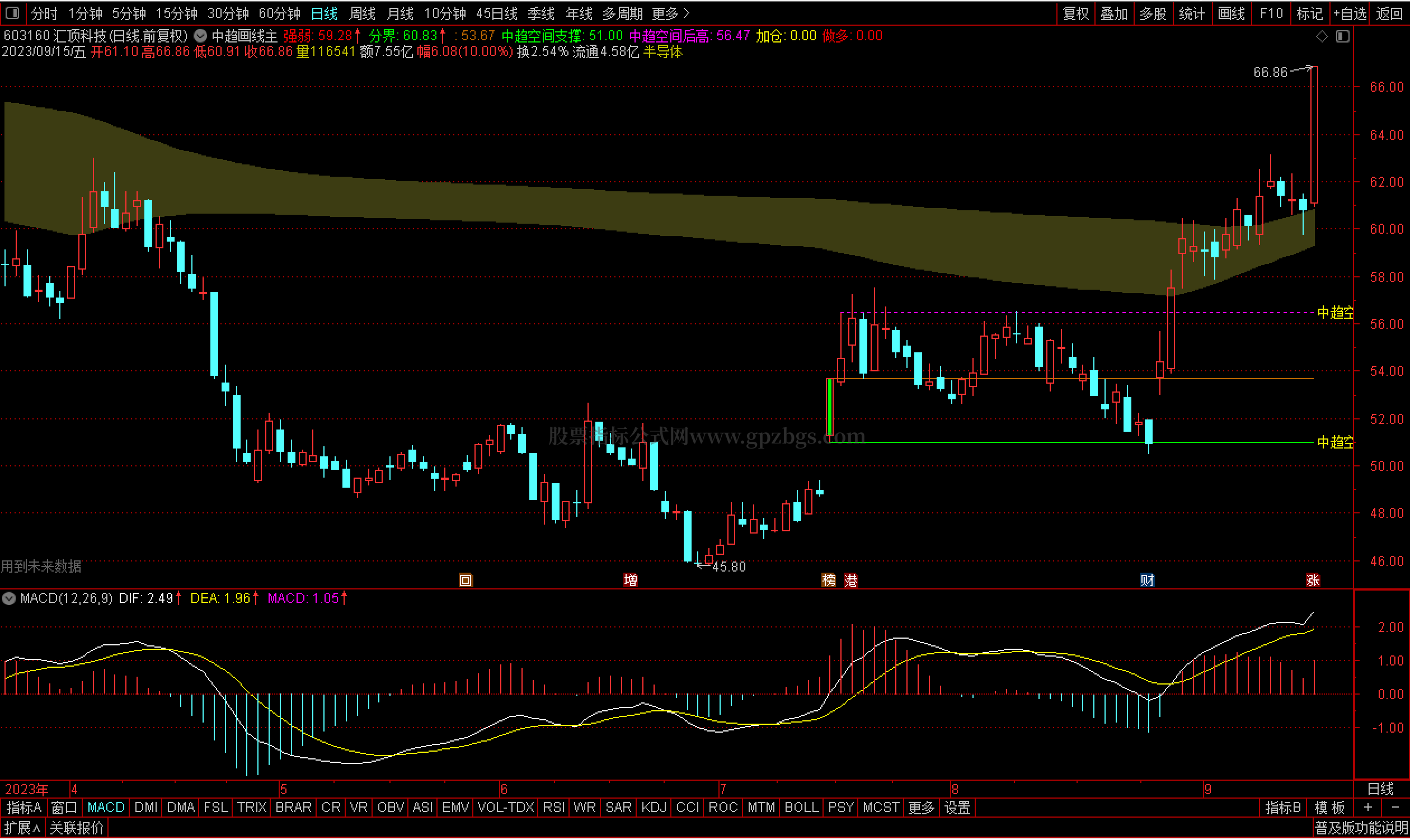Image resolution: width=1410 pixels, height=840 pixels.
Task: Select the BRAR indicator tab
Action: tap(293, 808)
